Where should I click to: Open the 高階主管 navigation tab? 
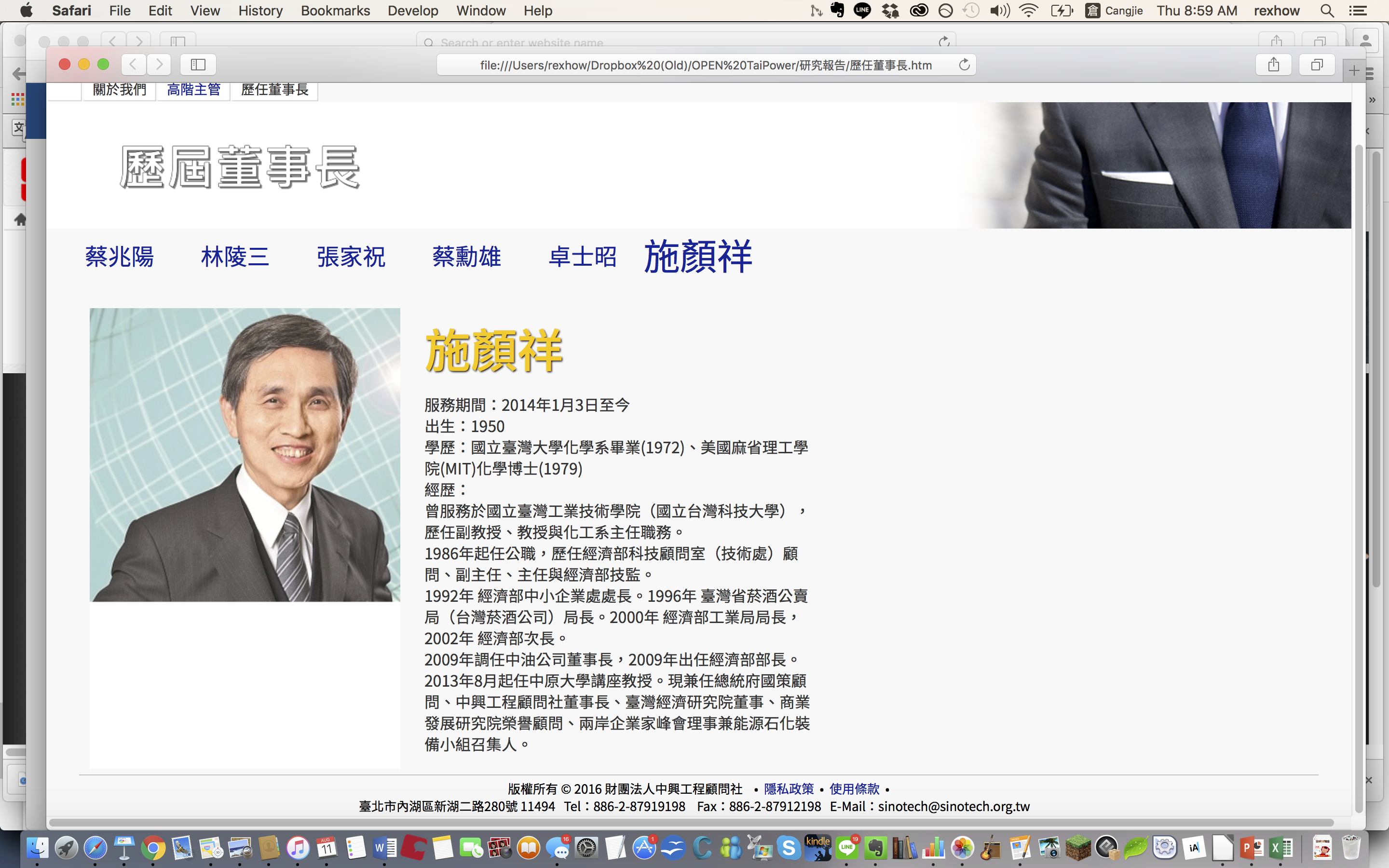coord(193,90)
